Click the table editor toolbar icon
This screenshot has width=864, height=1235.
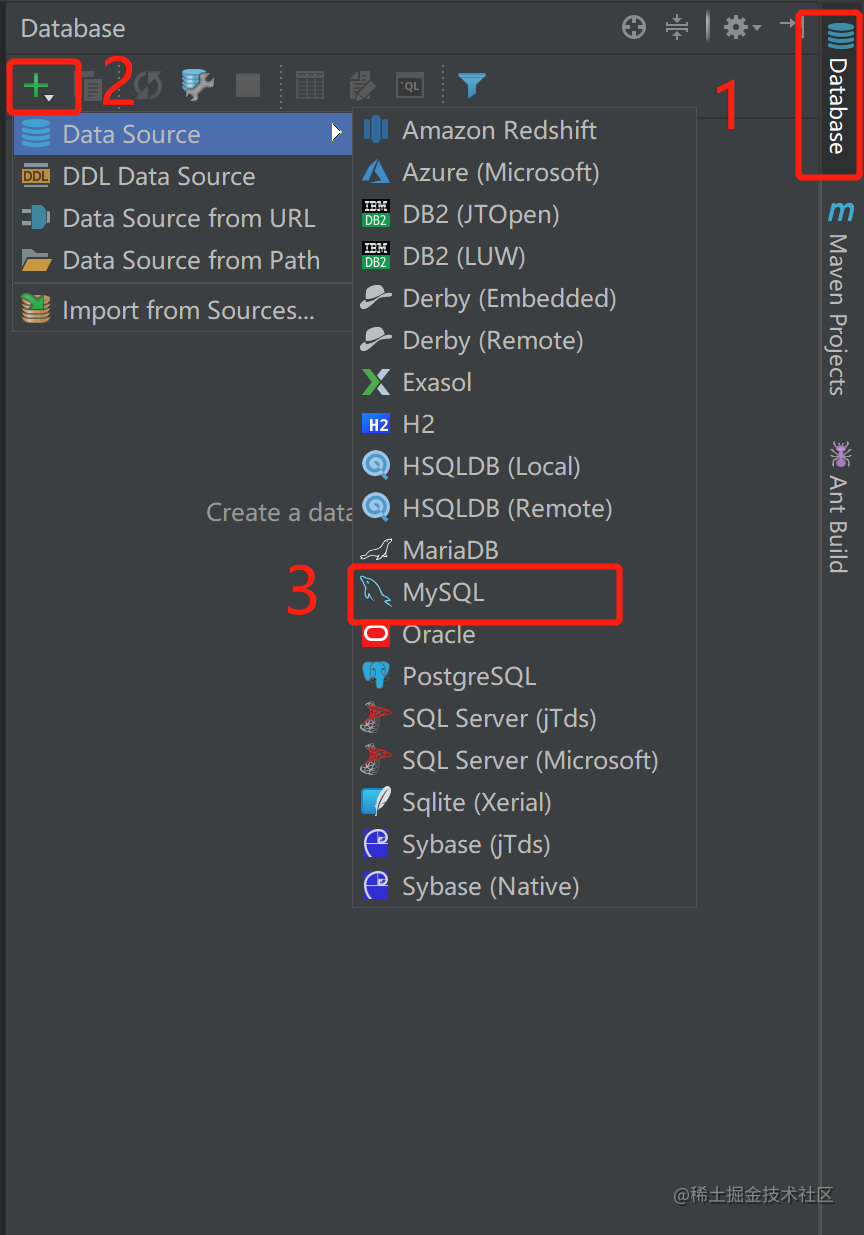310,86
